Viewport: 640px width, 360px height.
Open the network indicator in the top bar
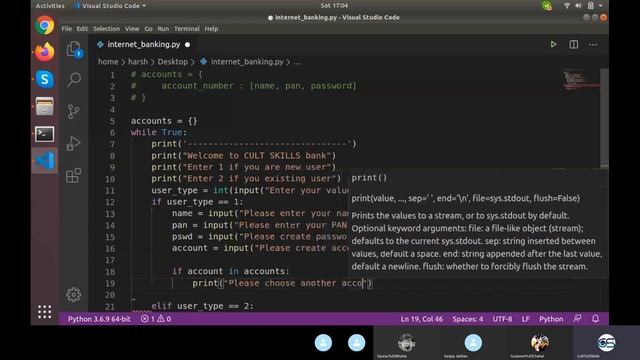(x=567, y=6)
